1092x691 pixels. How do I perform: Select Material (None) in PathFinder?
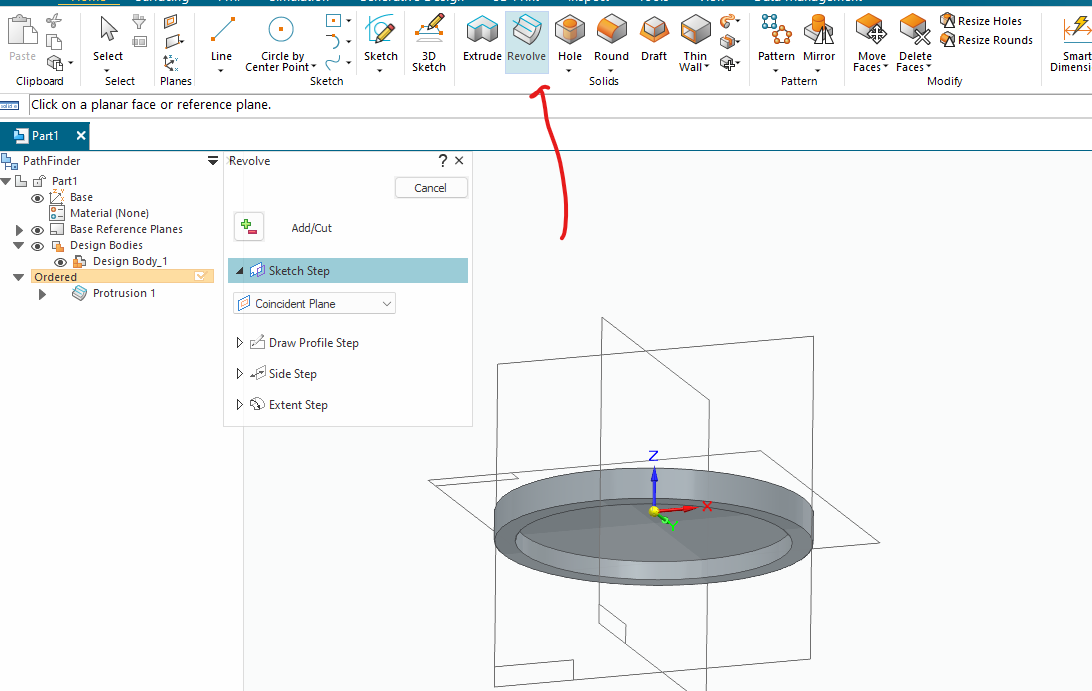coord(109,213)
